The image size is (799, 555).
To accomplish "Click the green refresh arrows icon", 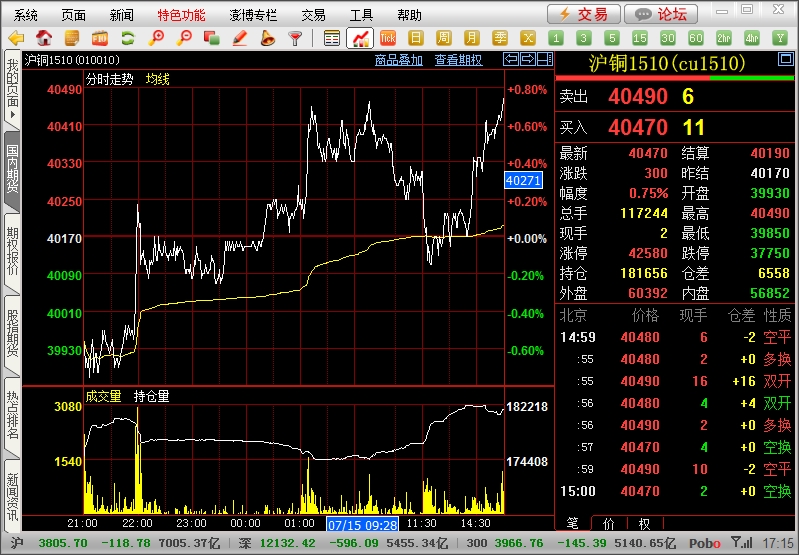I will click(127, 38).
